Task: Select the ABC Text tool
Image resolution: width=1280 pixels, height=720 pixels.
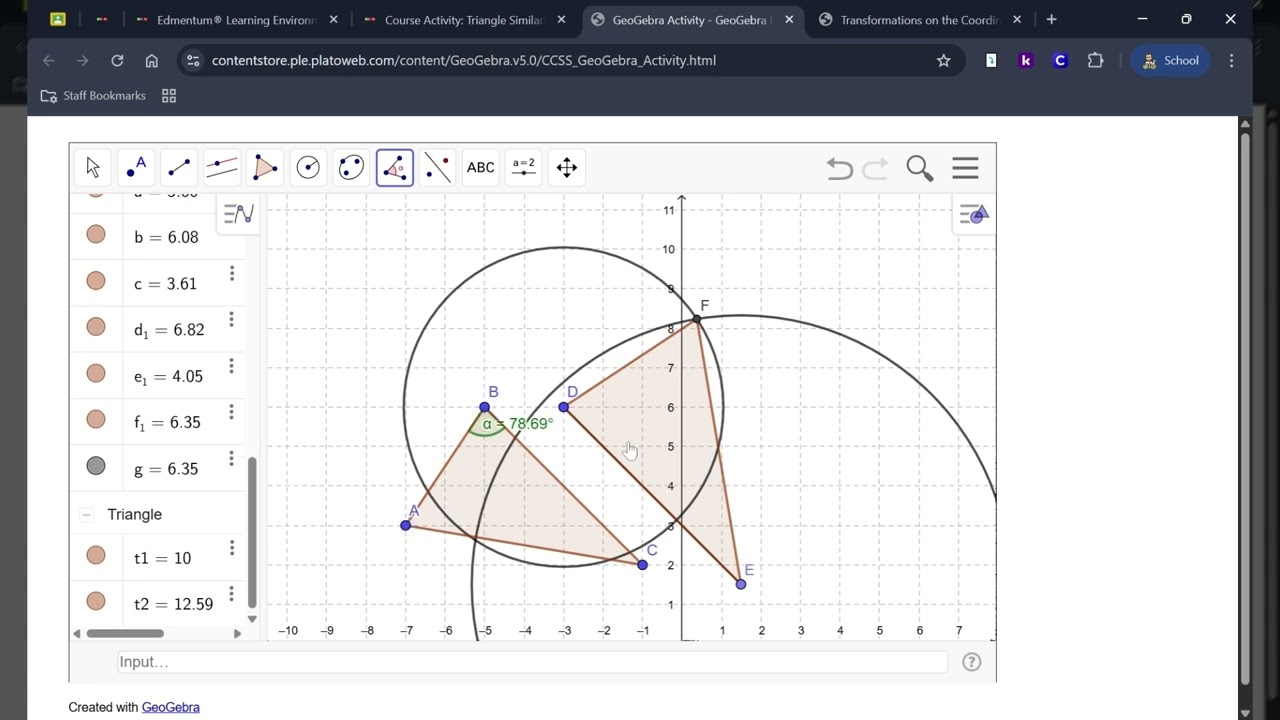Action: point(481,168)
